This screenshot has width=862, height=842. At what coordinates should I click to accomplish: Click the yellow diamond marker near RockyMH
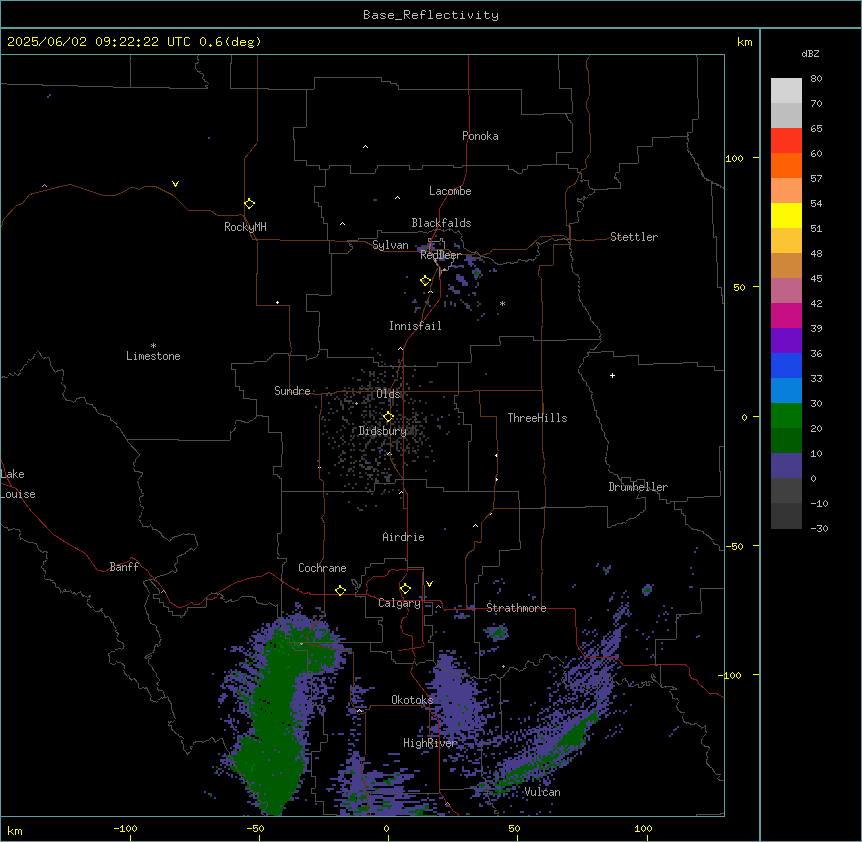[x=249, y=204]
